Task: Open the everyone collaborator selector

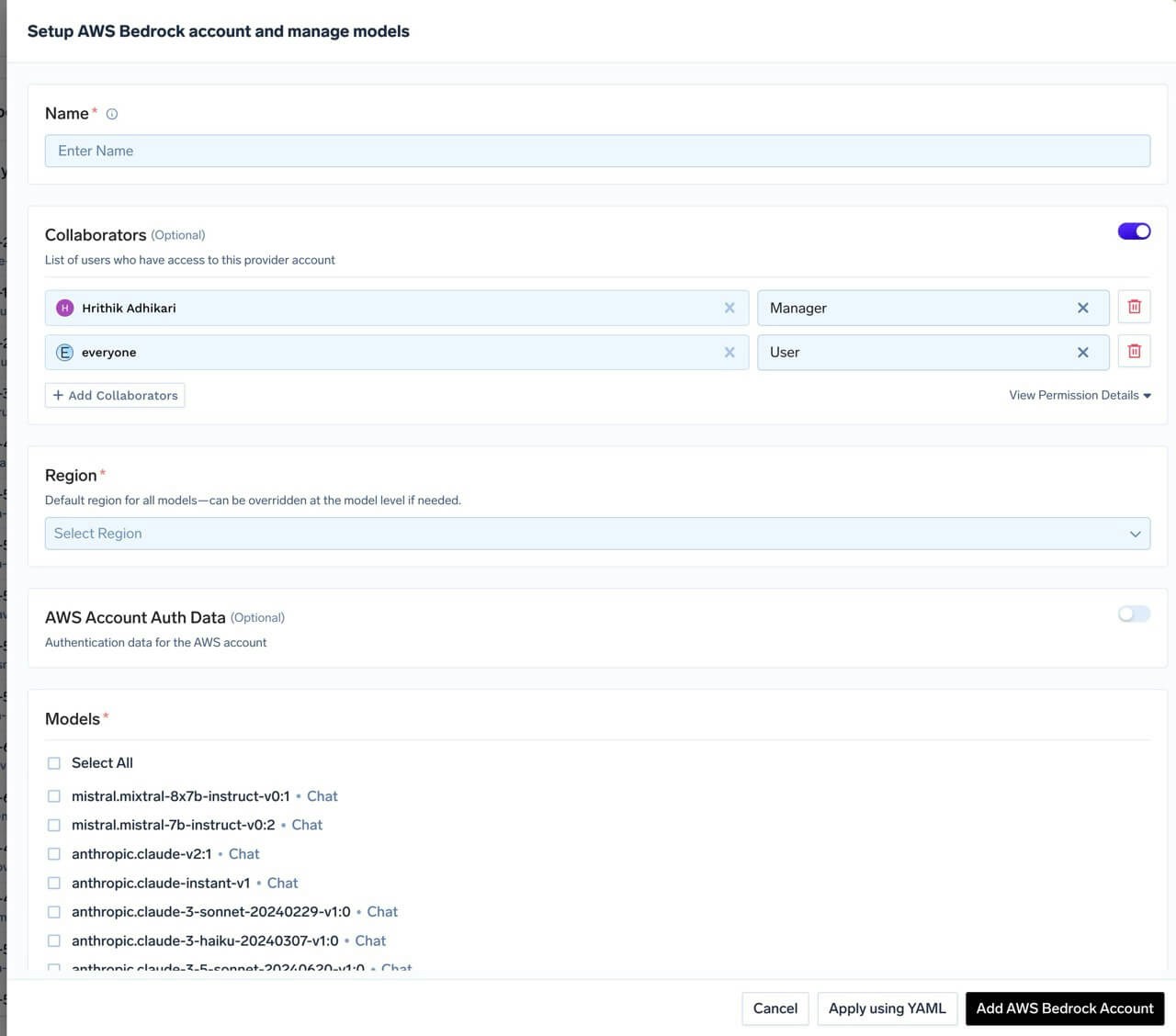Action: tap(397, 352)
